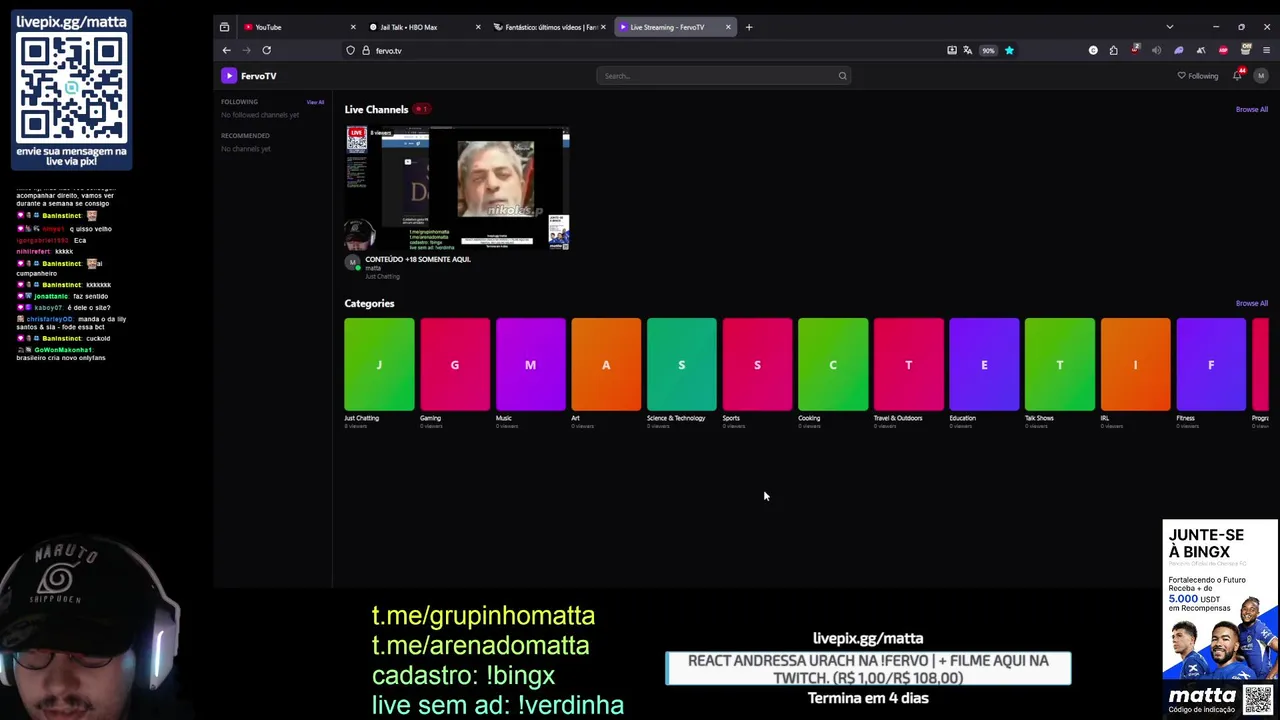Click the volume speaker extension icon
Screen dimensions: 1280x720
coord(1157,50)
